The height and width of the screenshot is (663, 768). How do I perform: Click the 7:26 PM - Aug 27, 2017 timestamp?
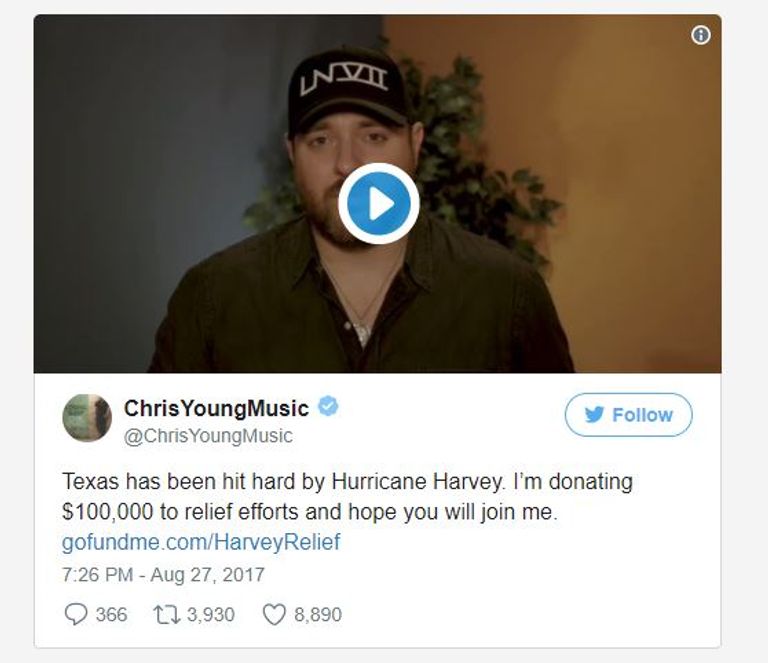click(163, 574)
